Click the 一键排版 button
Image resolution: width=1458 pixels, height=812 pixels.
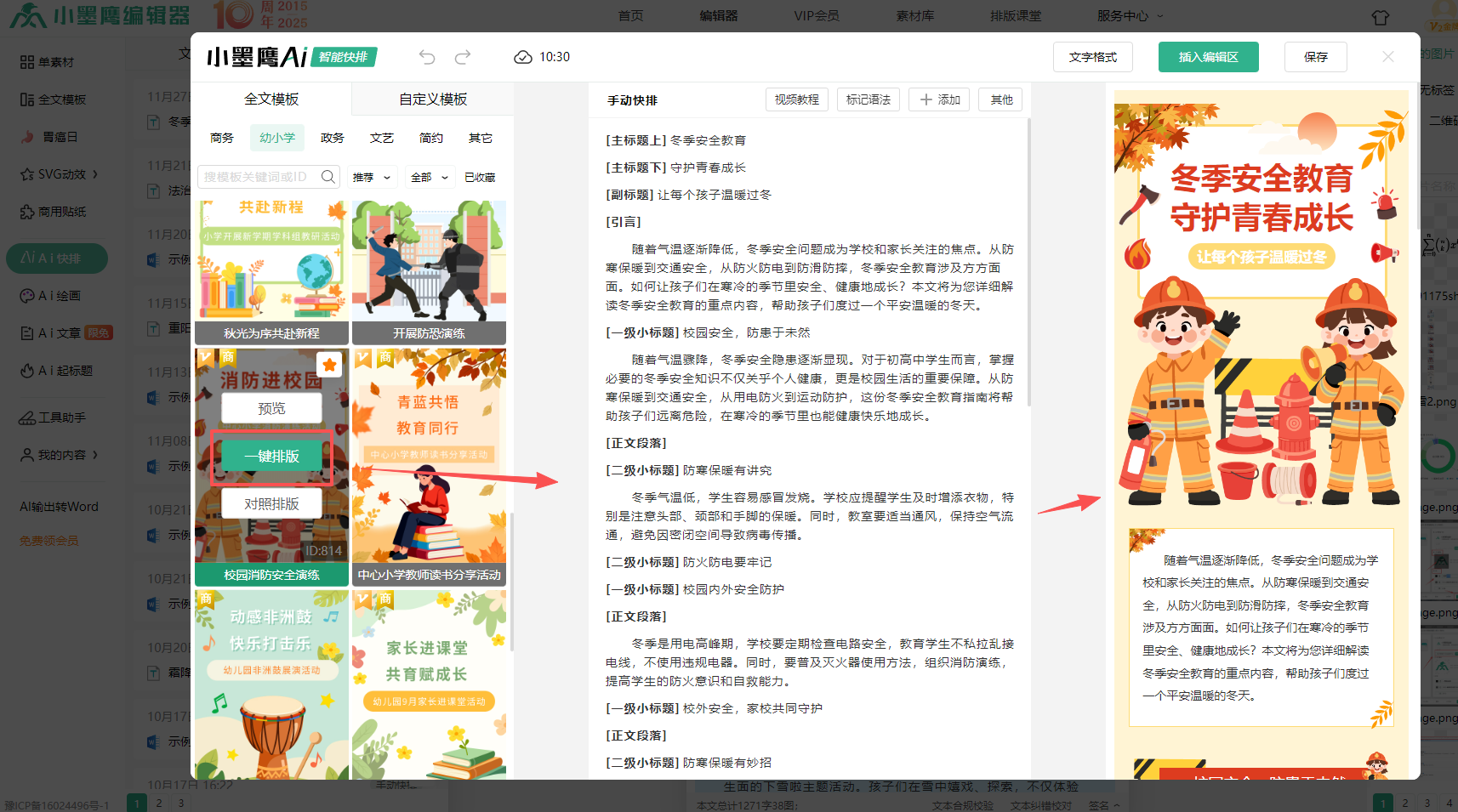tap(271, 457)
